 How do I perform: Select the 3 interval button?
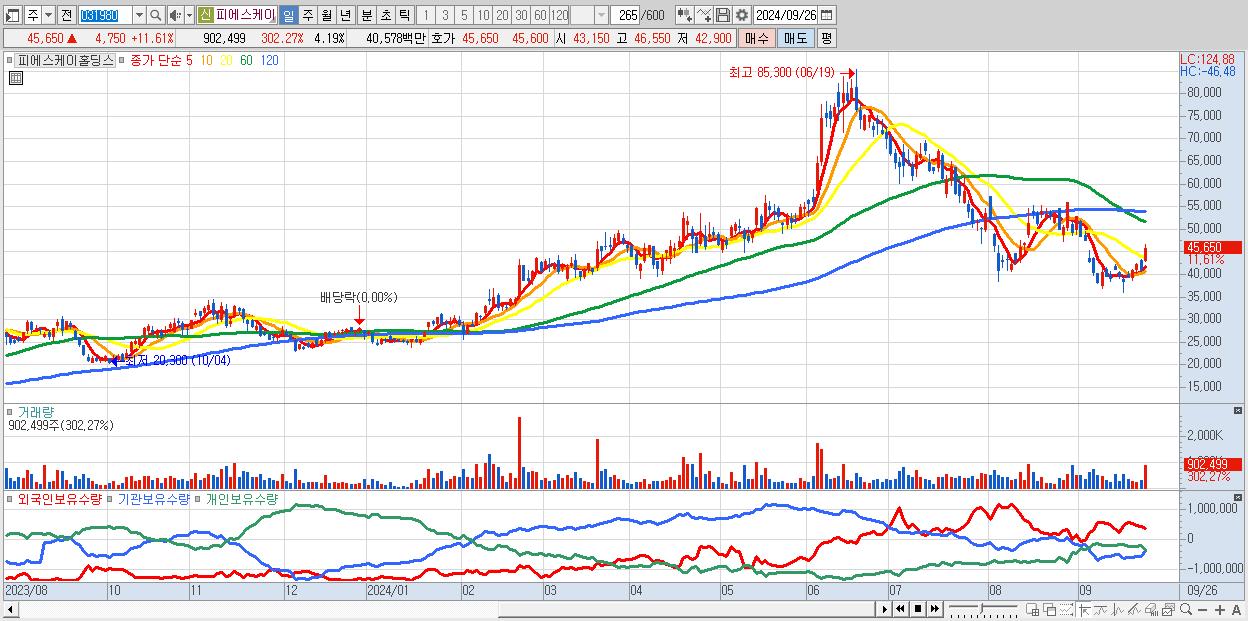pos(445,15)
